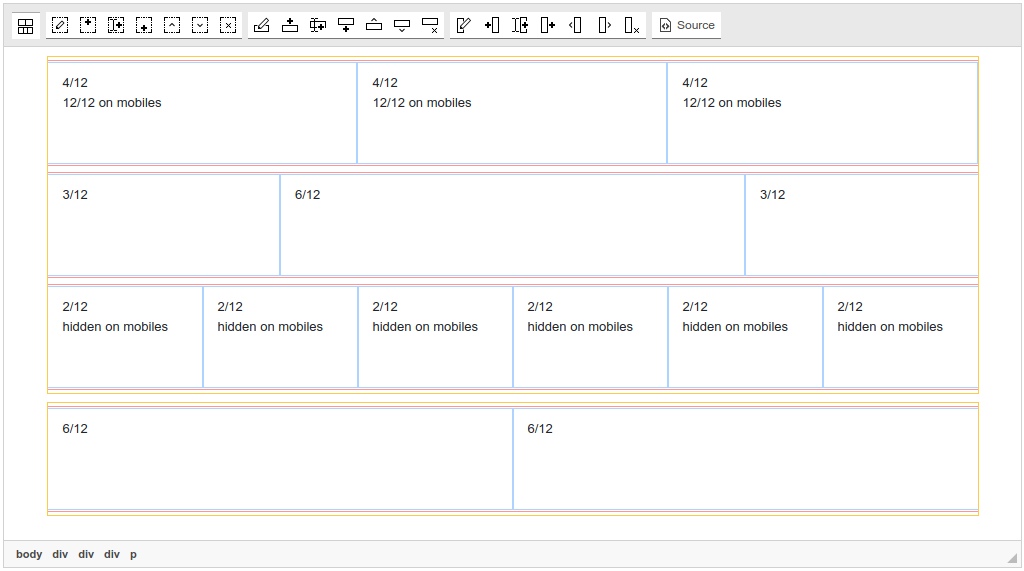Screen dimensions: 1024x571
Task: Select the p element in the path bar
Action: (x=133, y=554)
